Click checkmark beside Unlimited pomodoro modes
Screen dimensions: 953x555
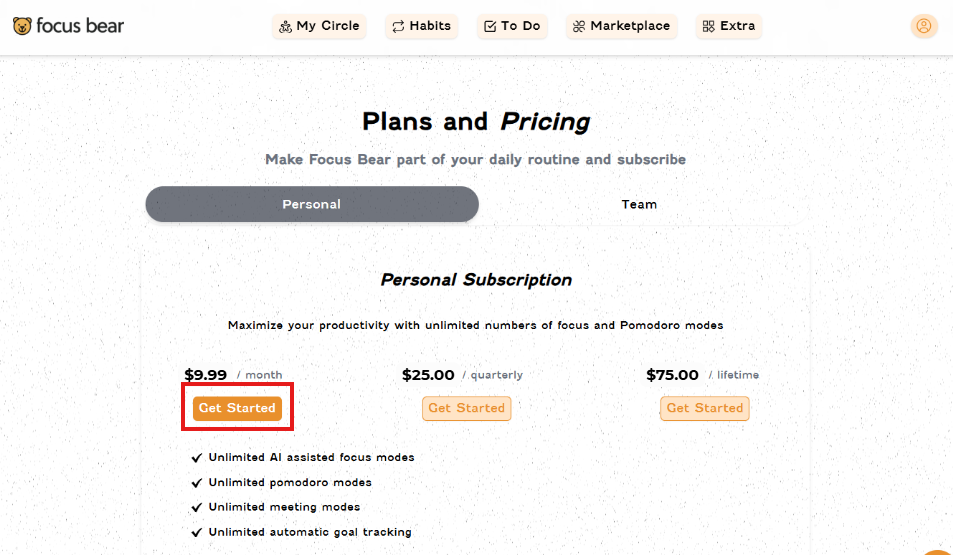196,483
